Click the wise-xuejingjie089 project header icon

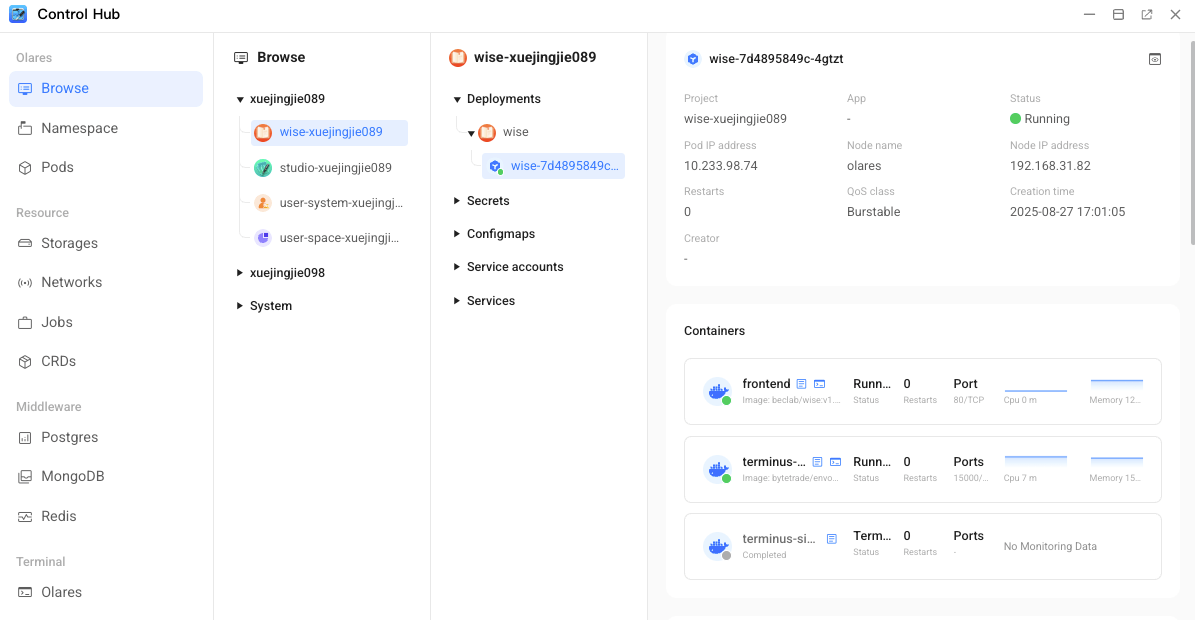tap(458, 58)
